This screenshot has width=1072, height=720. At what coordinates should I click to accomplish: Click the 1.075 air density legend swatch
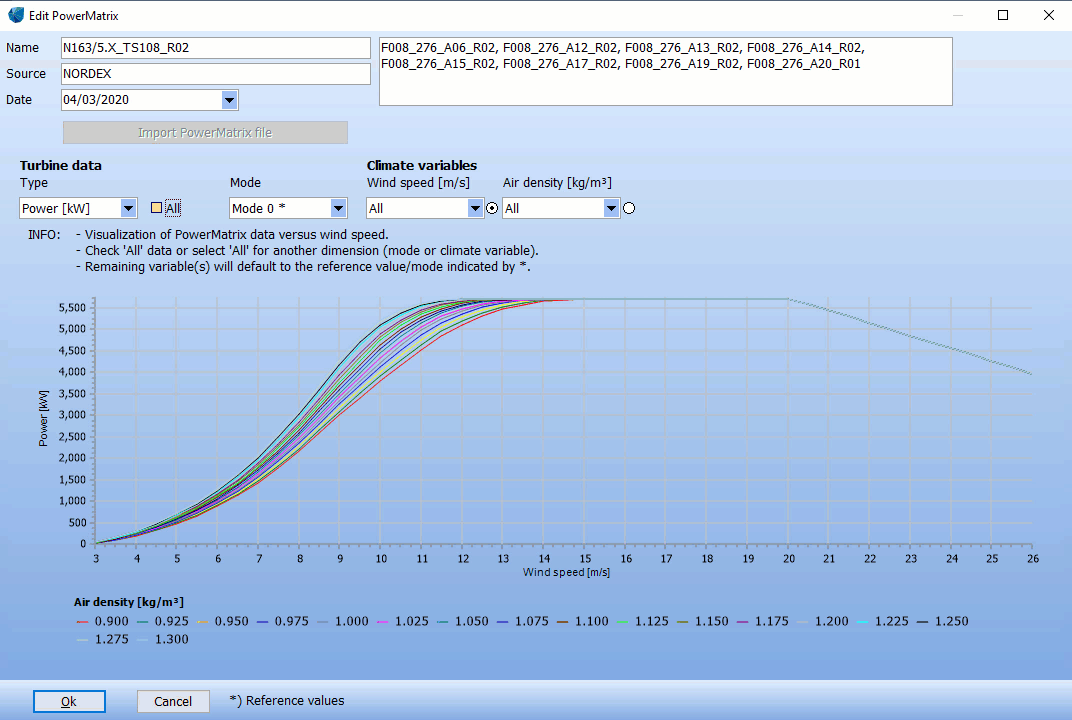point(502,622)
